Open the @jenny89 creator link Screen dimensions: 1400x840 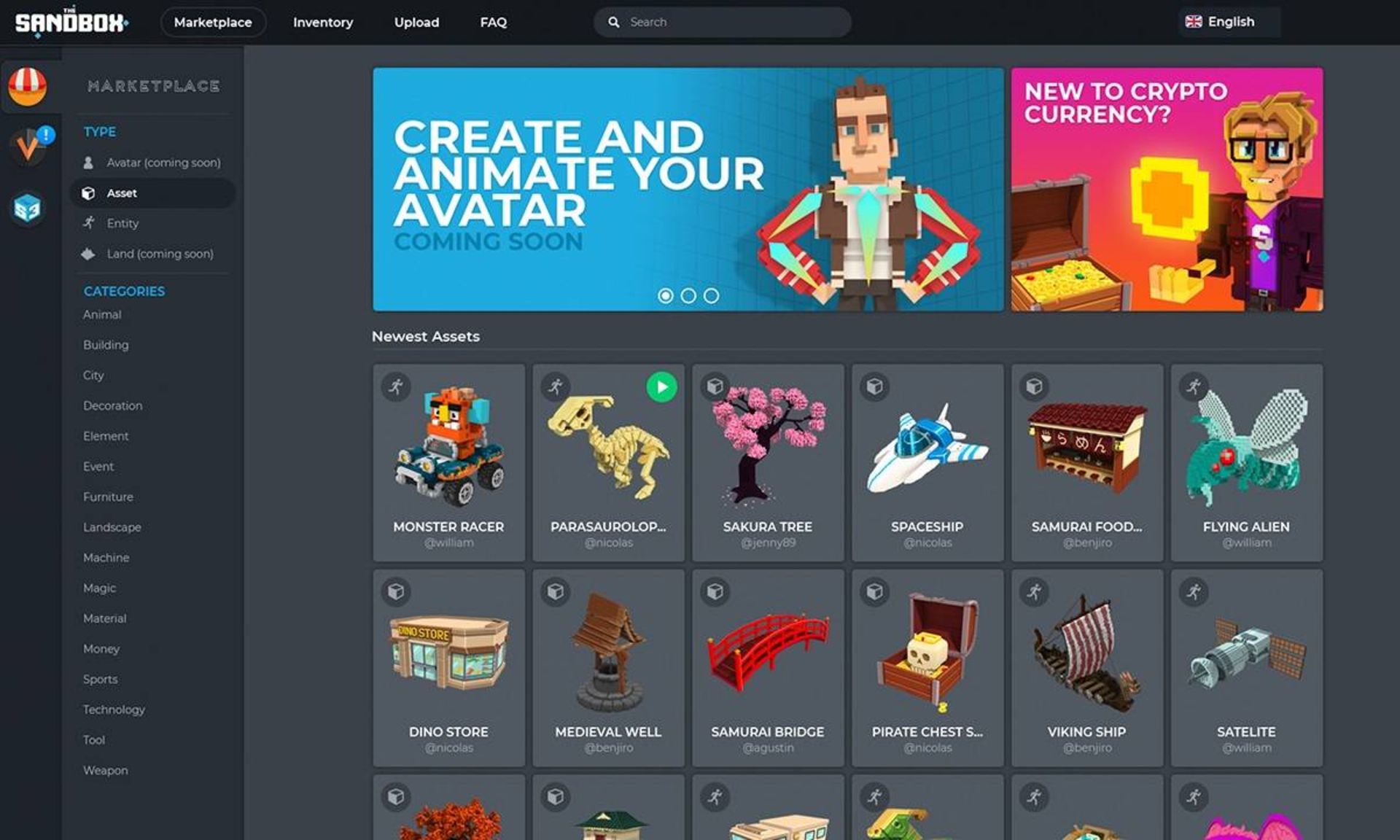(x=767, y=542)
